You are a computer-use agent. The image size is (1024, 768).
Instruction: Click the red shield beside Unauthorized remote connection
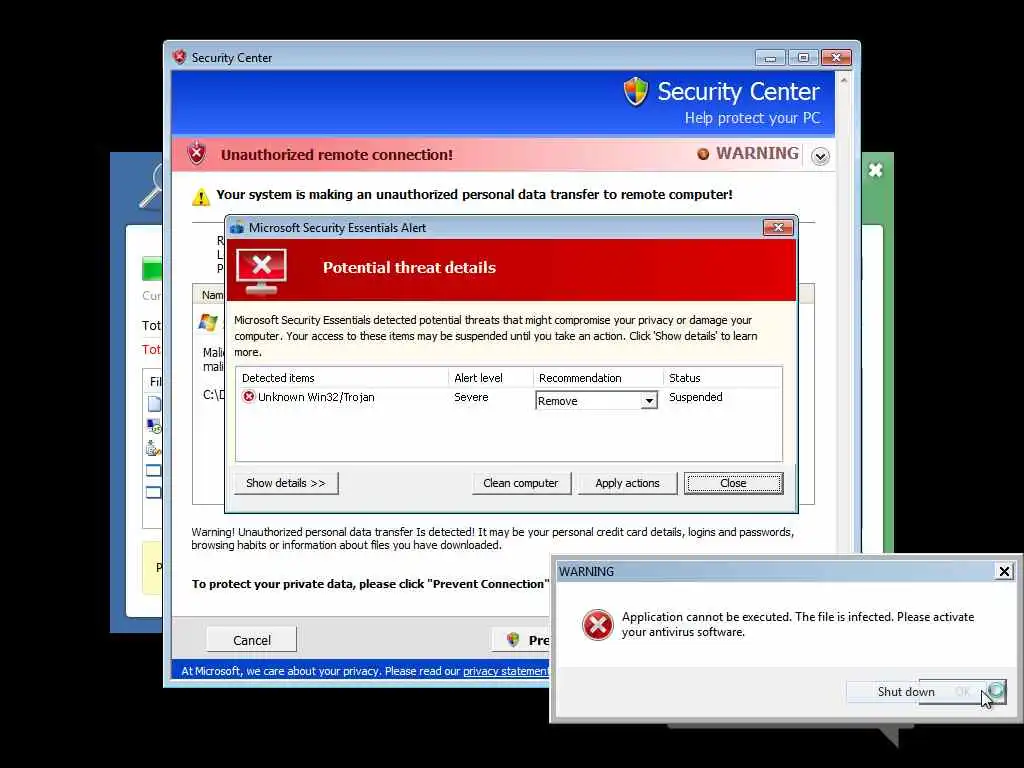197,154
